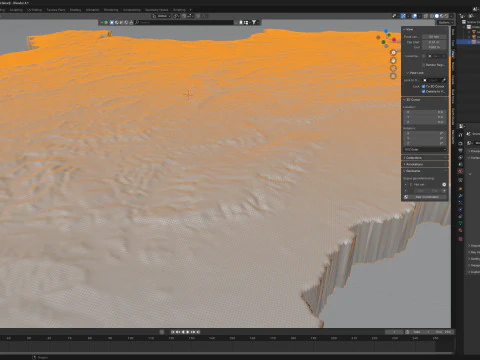Toggle X-ray mode in viewport header
This screenshot has height=360, width=480.
(426, 16)
